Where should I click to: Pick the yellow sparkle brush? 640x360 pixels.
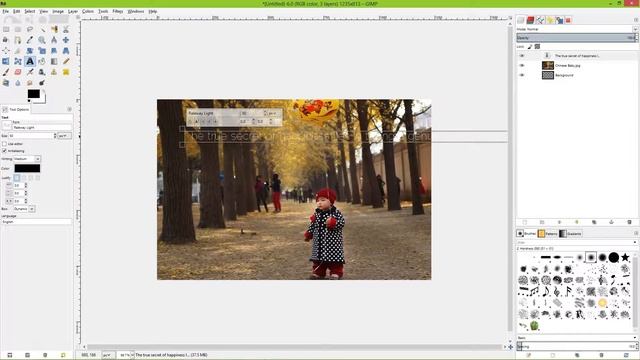[x=602, y=302]
